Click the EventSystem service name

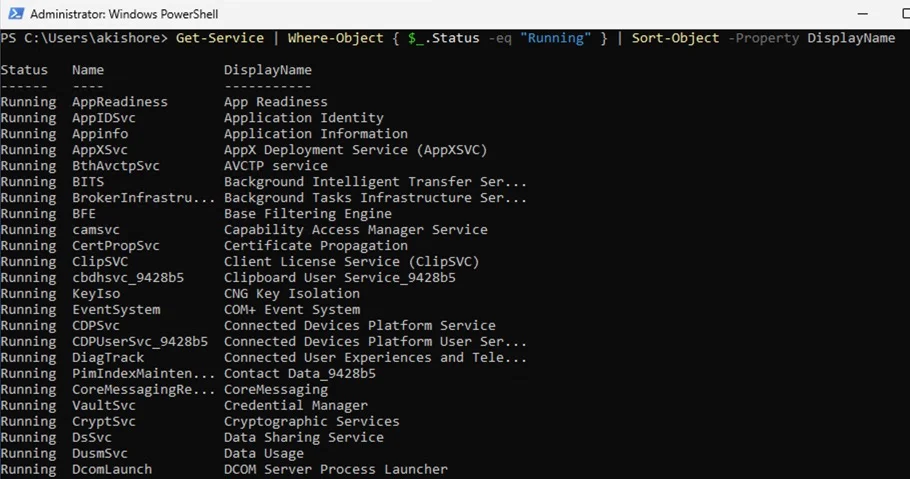116,309
